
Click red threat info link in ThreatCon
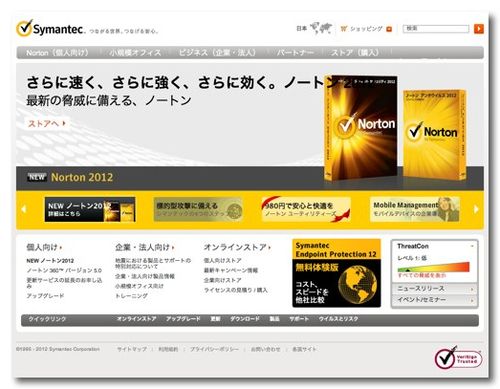[x=422, y=275]
